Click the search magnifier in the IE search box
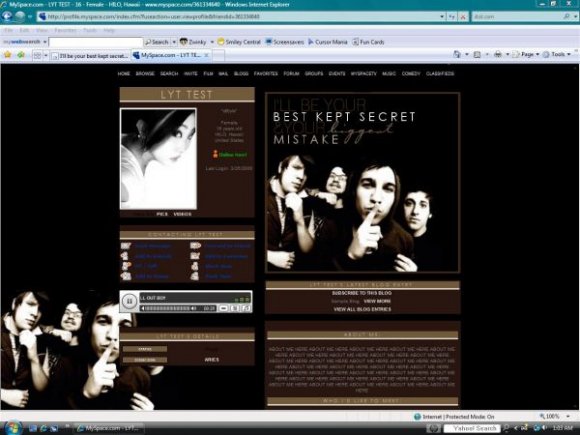 (x=566, y=16)
